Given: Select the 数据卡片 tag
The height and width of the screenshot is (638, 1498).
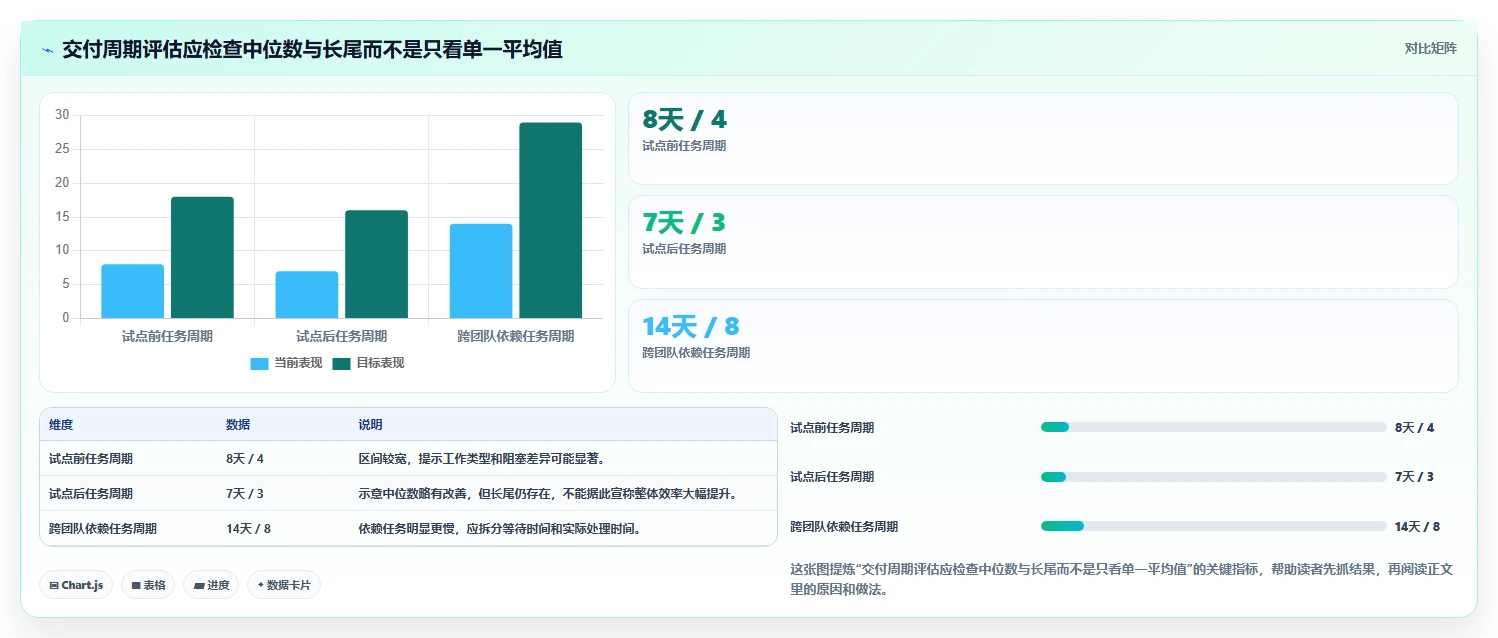Looking at the screenshot, I should [x=284, y=585].
